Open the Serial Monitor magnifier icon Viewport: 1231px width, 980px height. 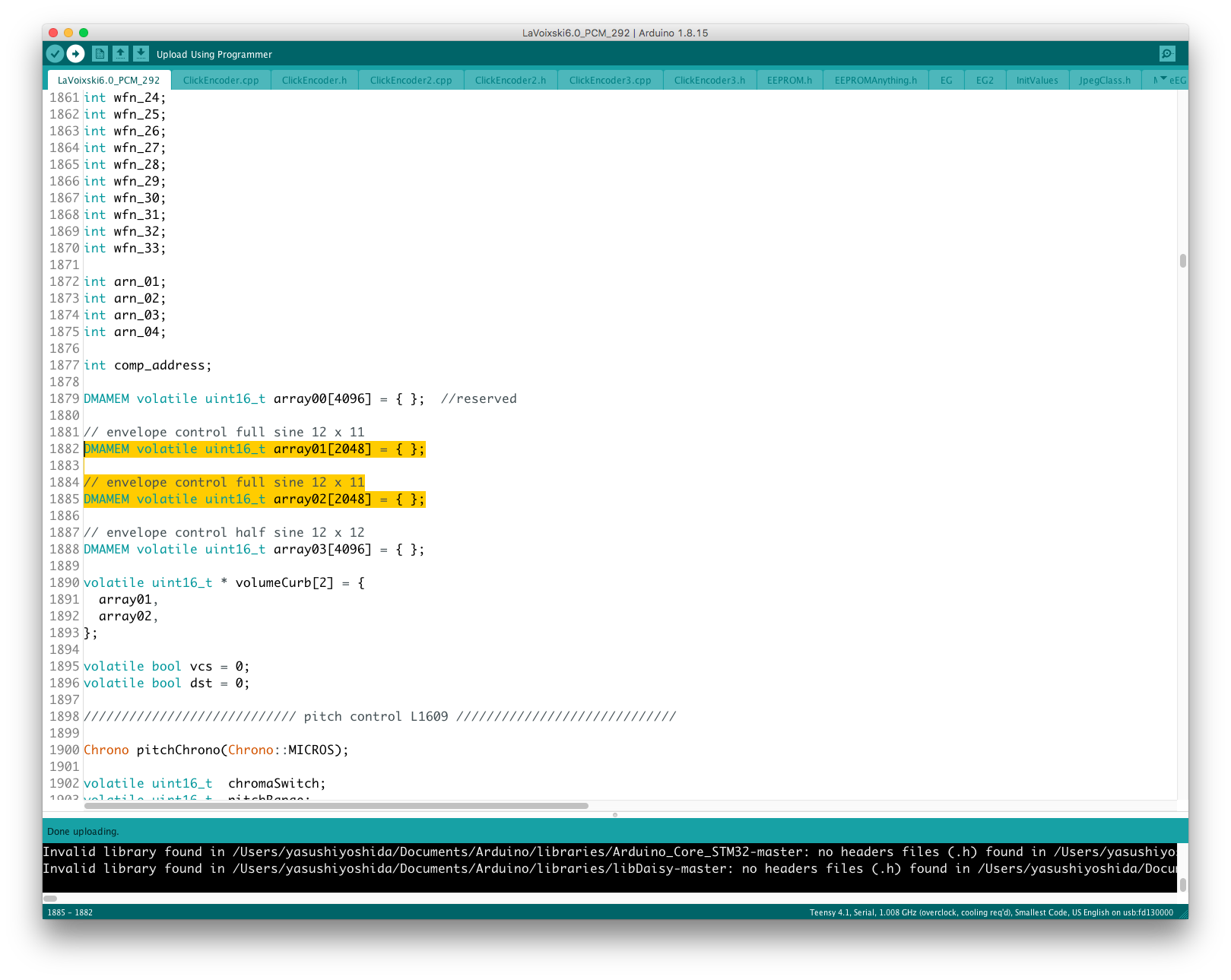1167,54
